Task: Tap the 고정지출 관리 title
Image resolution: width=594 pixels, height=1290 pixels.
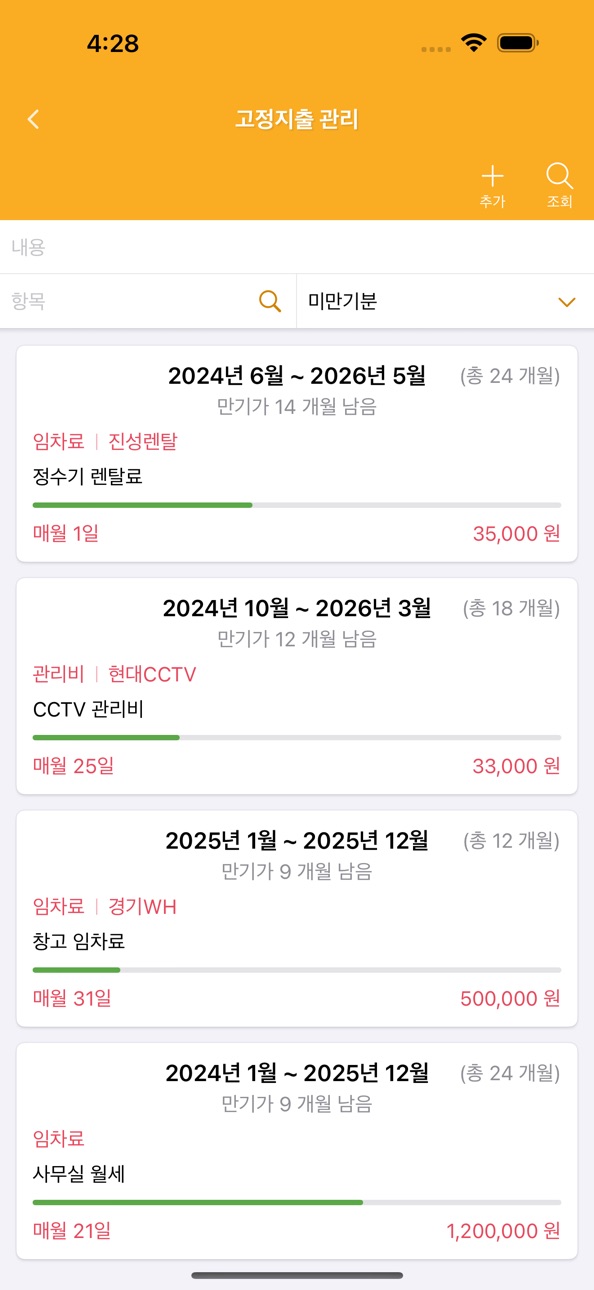Action: [297, 120]
